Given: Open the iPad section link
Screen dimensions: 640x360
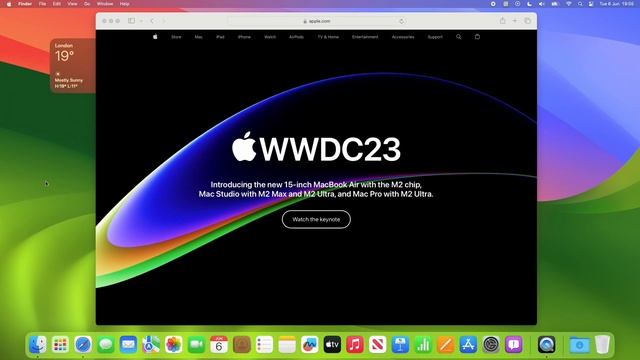Looking at the screenshot, I should click(220, 37).
